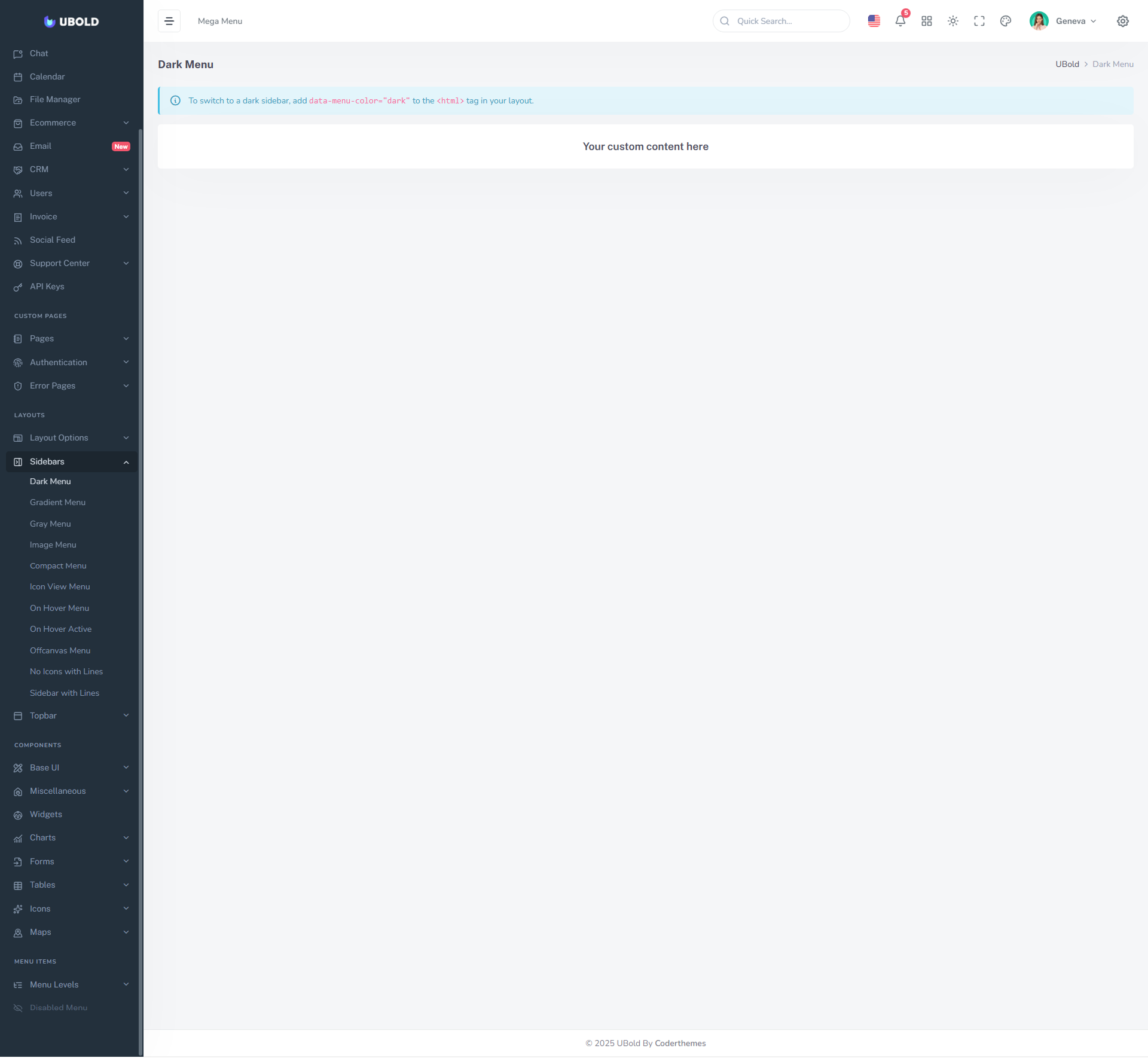Enter fullscreen mode via topbar icon

[979, 21]
